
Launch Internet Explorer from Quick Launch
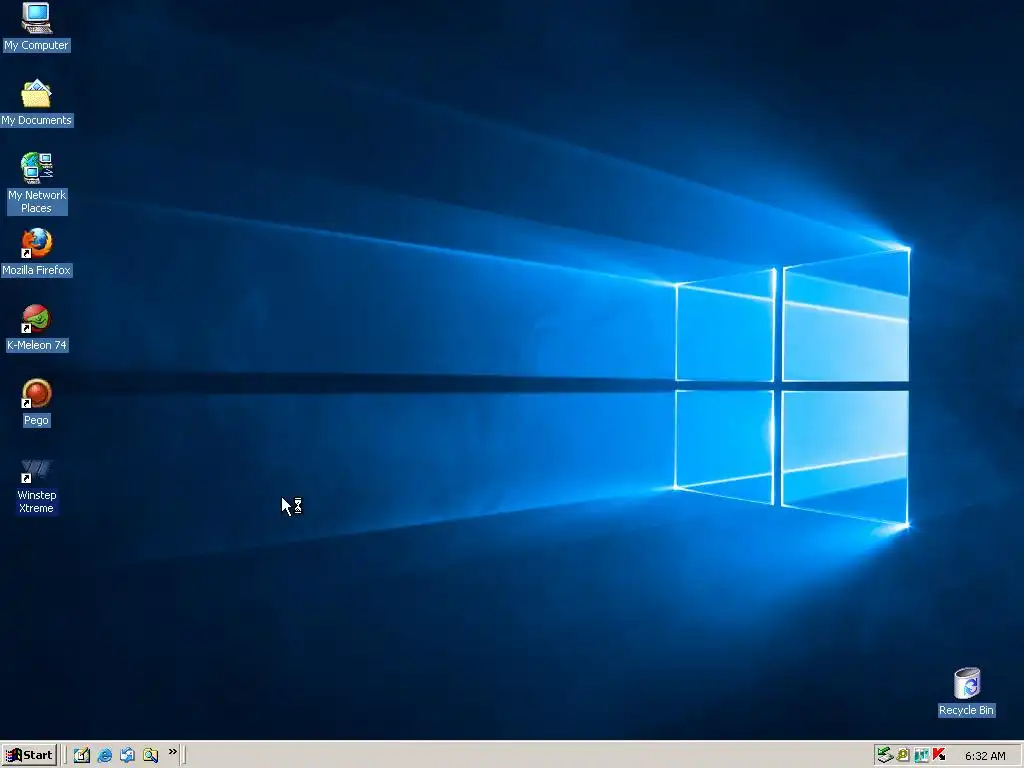click(x=104, y=755)
